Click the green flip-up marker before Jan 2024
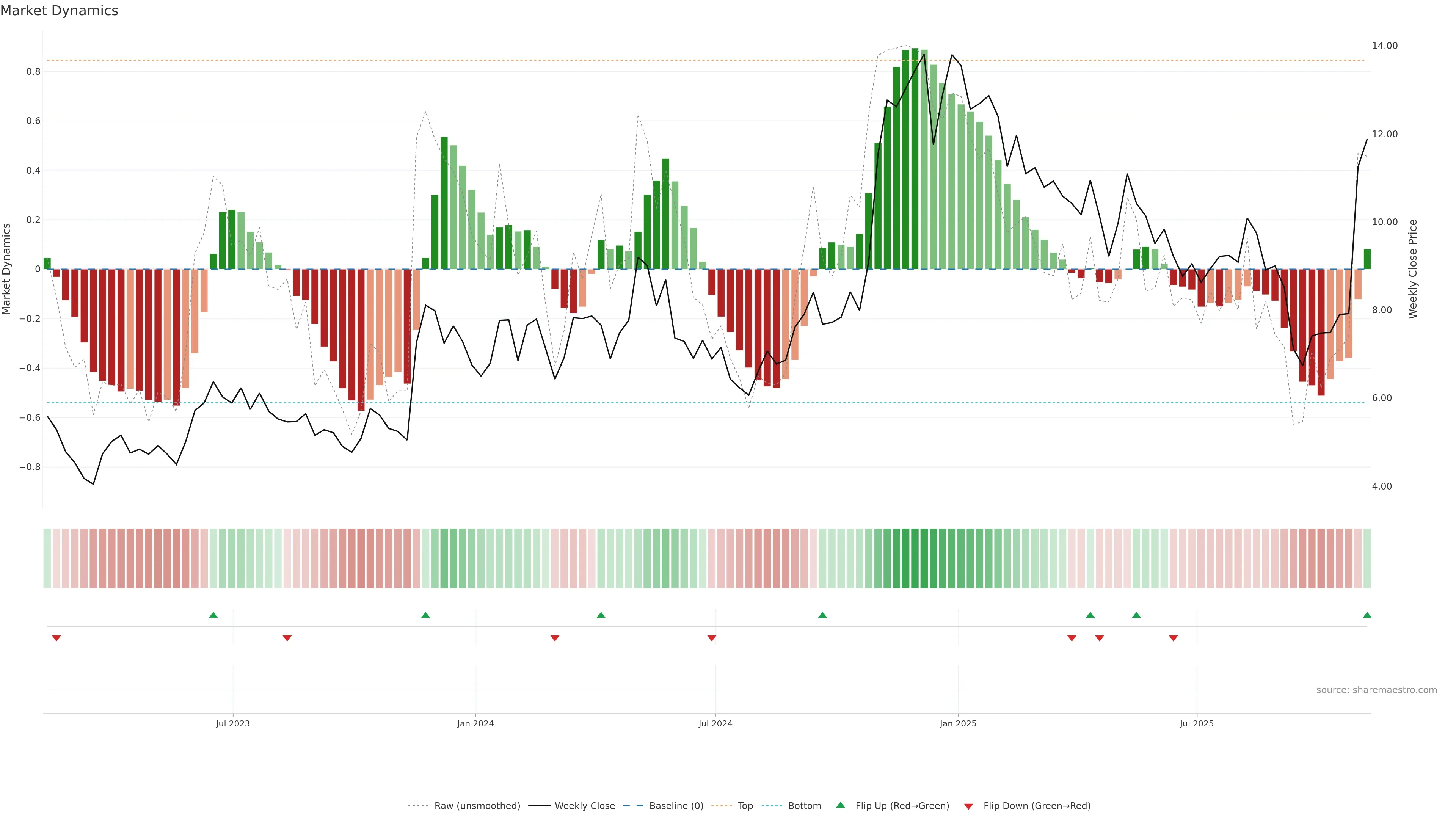This screenshot has height=819, width=1456. point(425,615)
